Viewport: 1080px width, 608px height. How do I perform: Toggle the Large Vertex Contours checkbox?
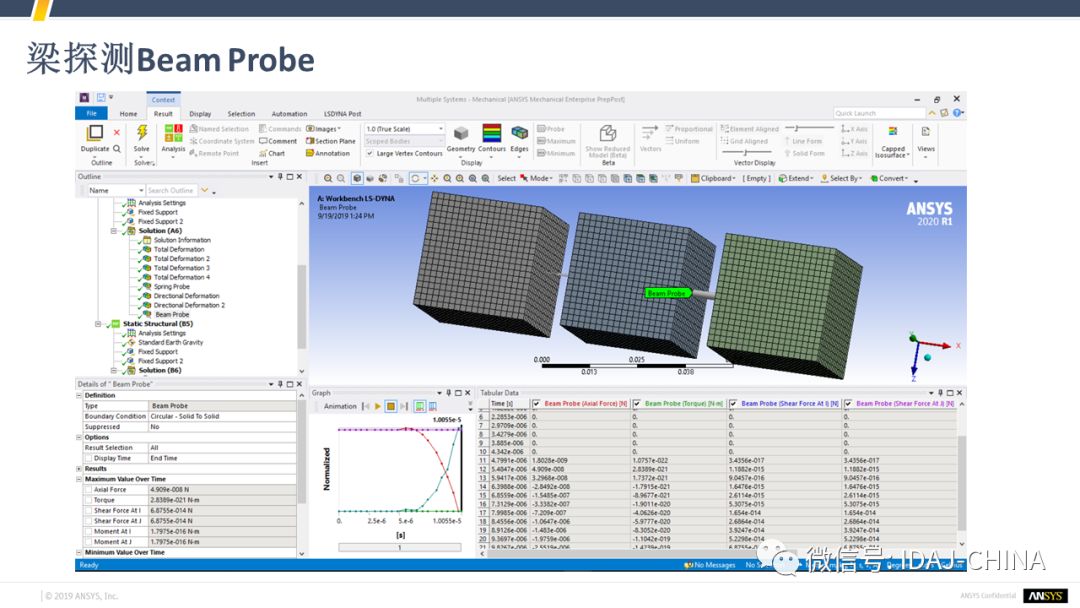coord(369,153)
